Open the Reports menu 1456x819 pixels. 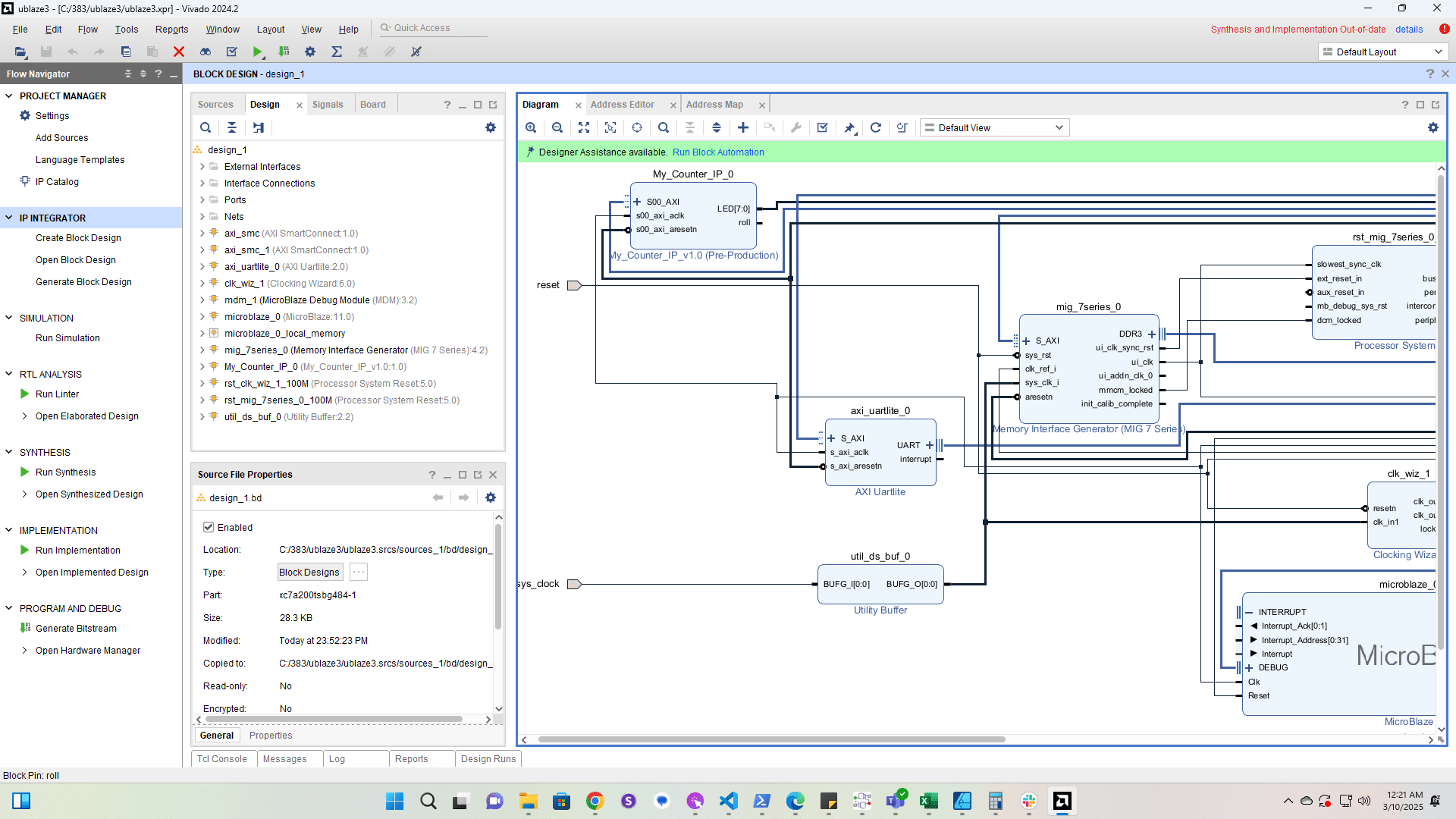pos(171,30)
